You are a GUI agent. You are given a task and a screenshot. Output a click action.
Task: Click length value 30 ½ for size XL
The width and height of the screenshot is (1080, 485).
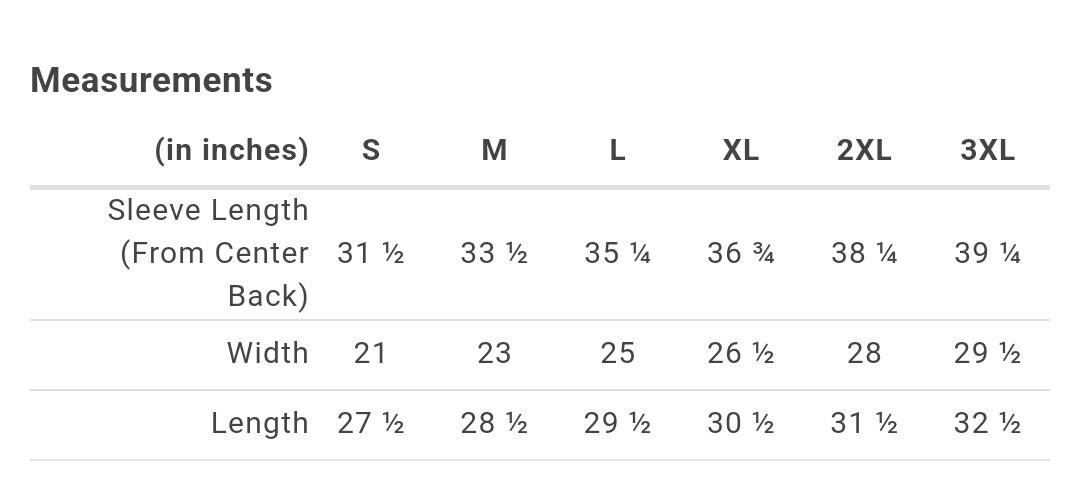click(x=740, y=423)
